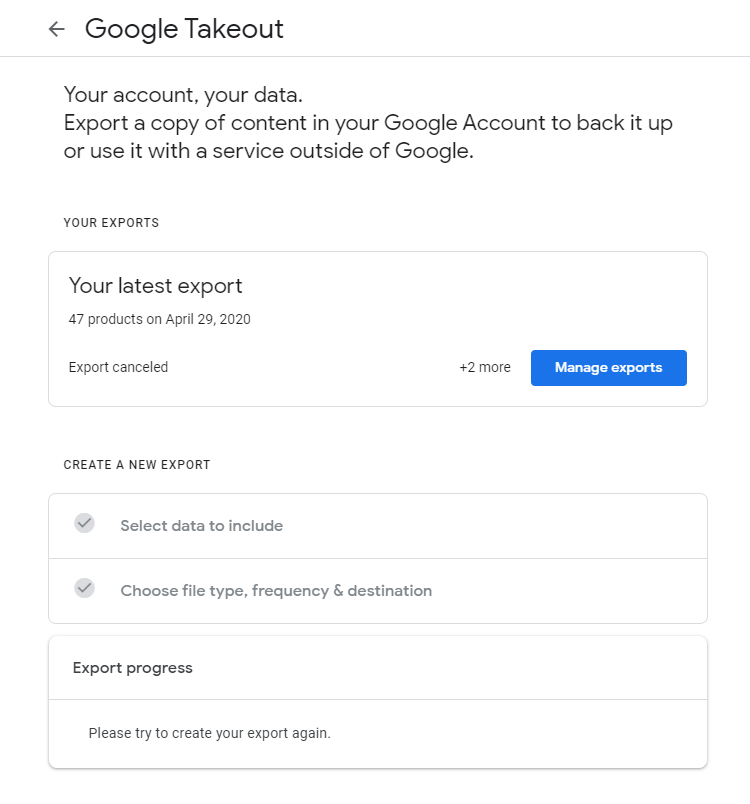Click the checkmark icon beside Select data

85,523
